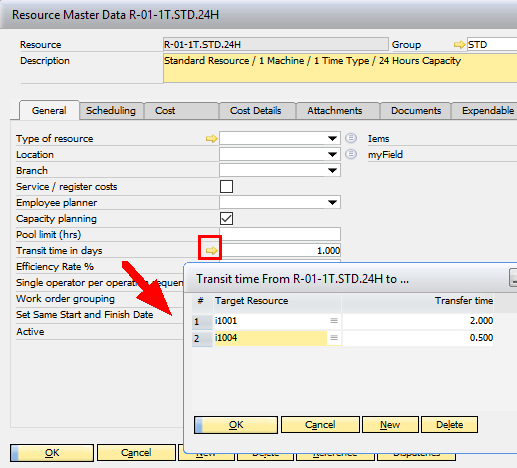Click the choose-from-list icon in i1001 row
The height and width of the screenshot is (468, 517).
pyautogui.click(x=334, y=321)
